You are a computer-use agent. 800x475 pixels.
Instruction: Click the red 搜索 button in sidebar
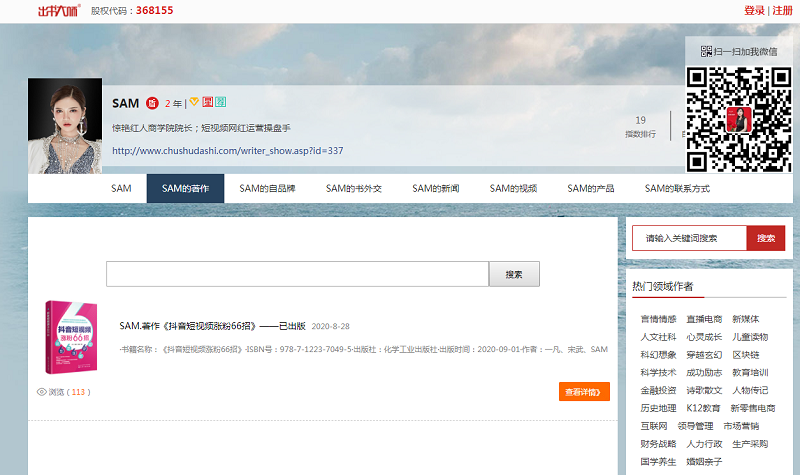765,238
